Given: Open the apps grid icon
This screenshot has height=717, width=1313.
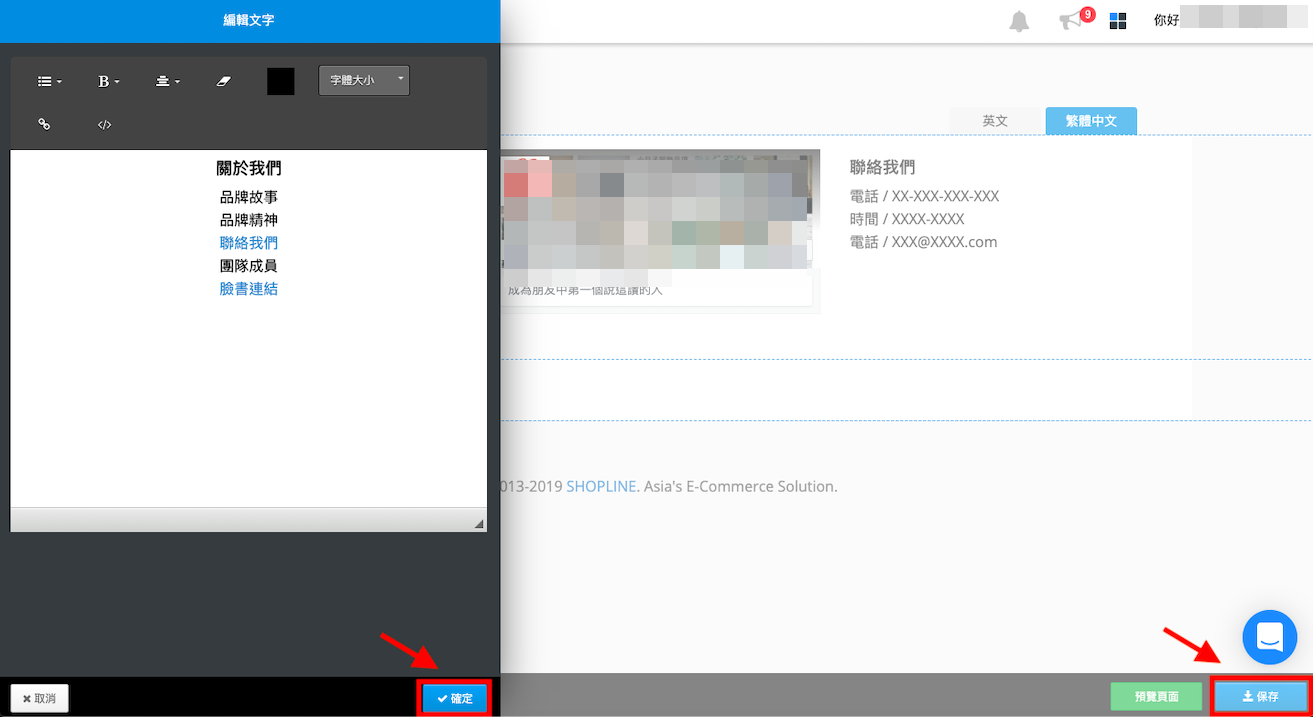Looking at the screenshot, I should (x=1118, y=21).
